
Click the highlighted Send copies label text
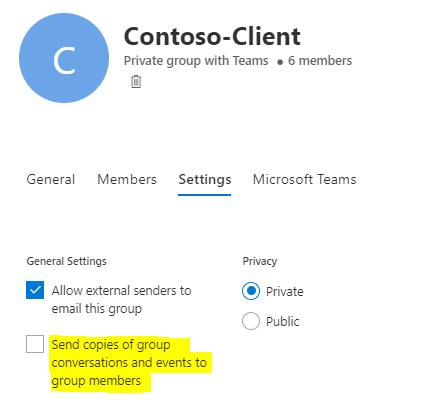129,363
